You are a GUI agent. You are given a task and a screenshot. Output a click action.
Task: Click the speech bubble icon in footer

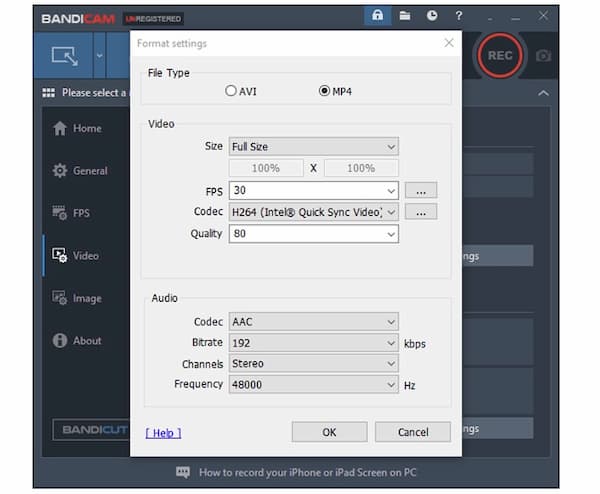coord(183,472)
